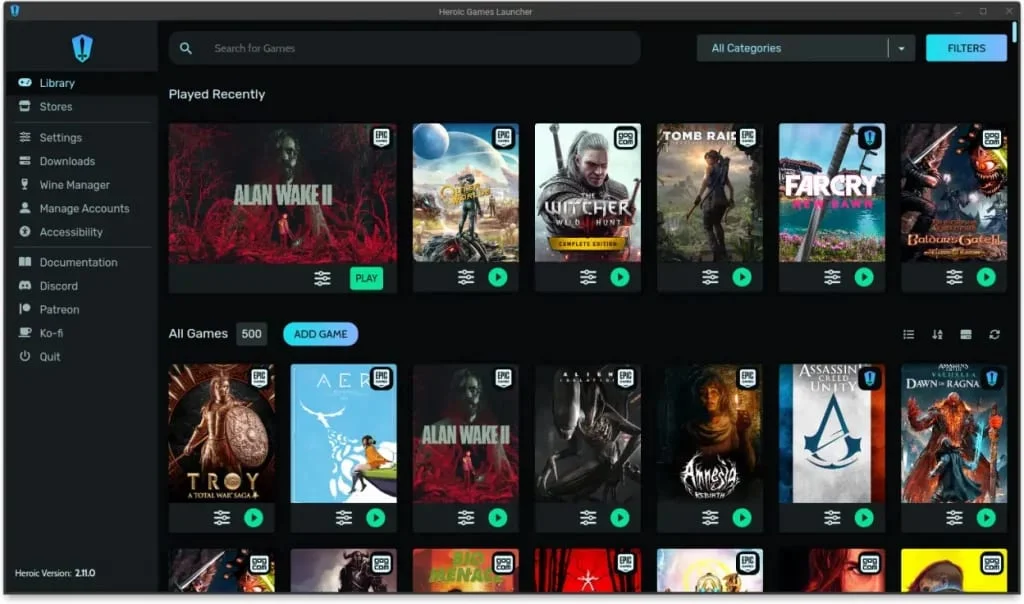Screen dimensions: 1024x604
Task: Open settings for Far Cry New Dawn
Action: point(832,278)
